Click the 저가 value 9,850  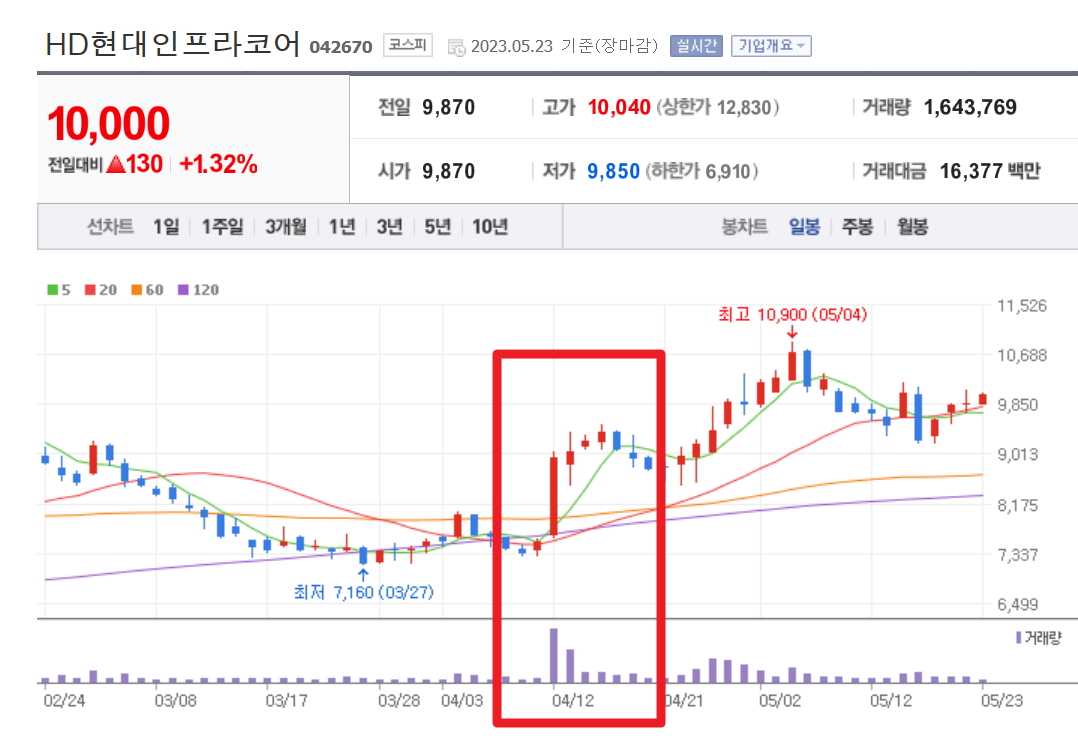coord(613,171)
